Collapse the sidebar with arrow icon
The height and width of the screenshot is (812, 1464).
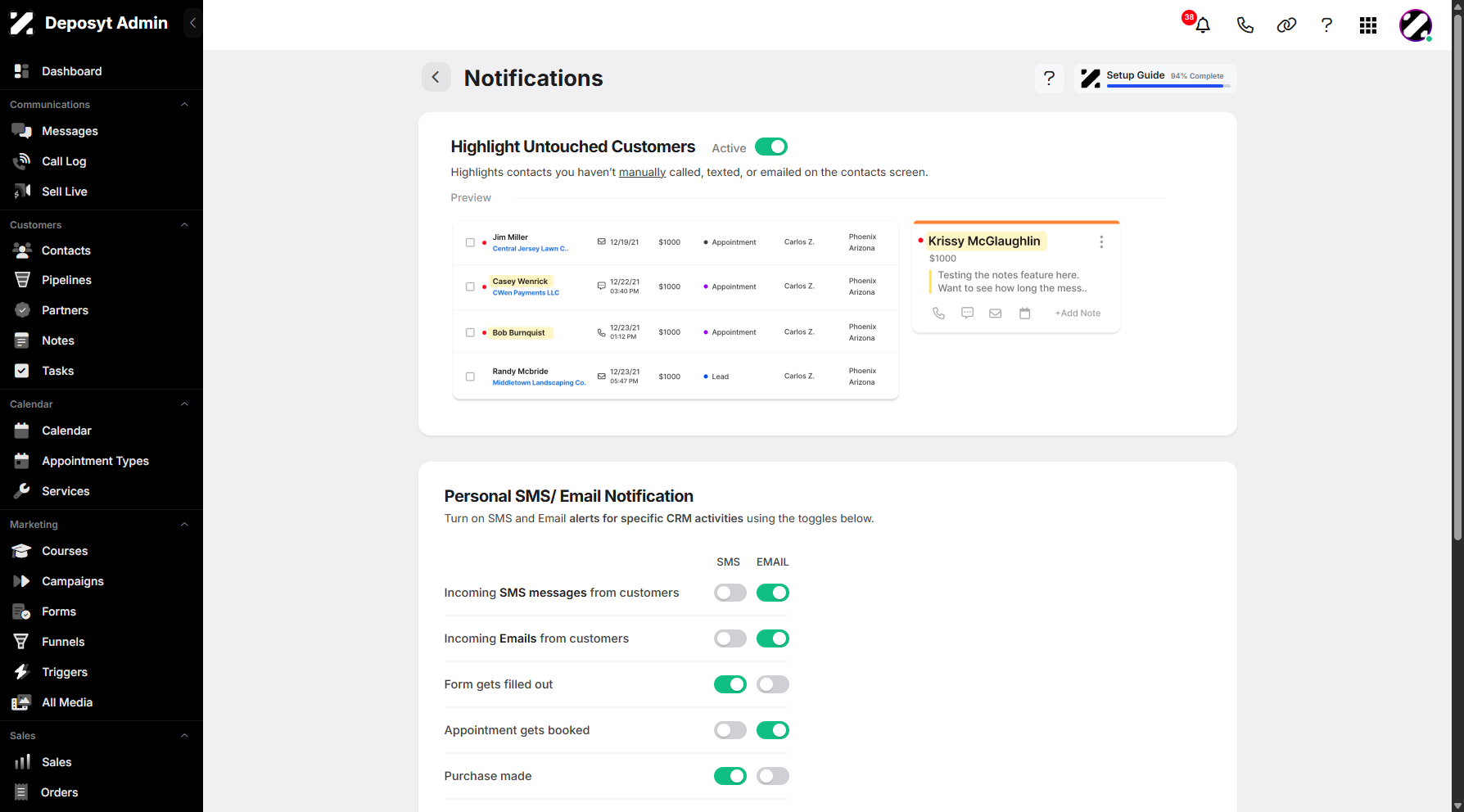[192, 23]
